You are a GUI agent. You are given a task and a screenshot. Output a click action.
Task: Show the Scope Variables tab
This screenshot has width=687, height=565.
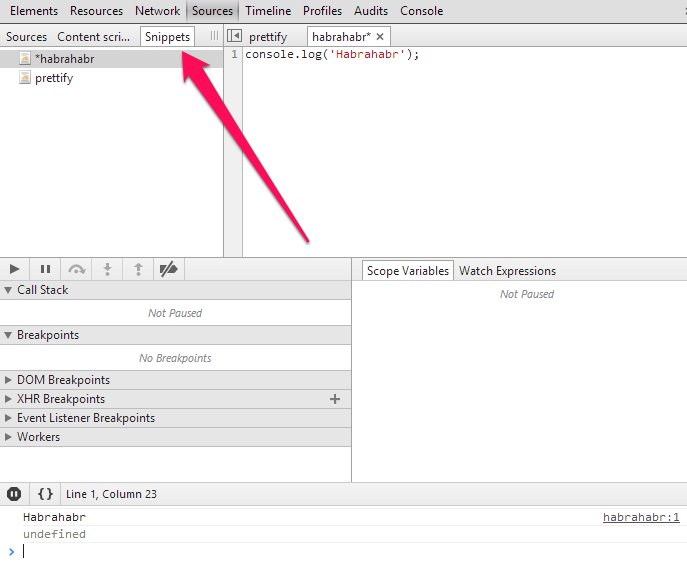click(408, 271)
